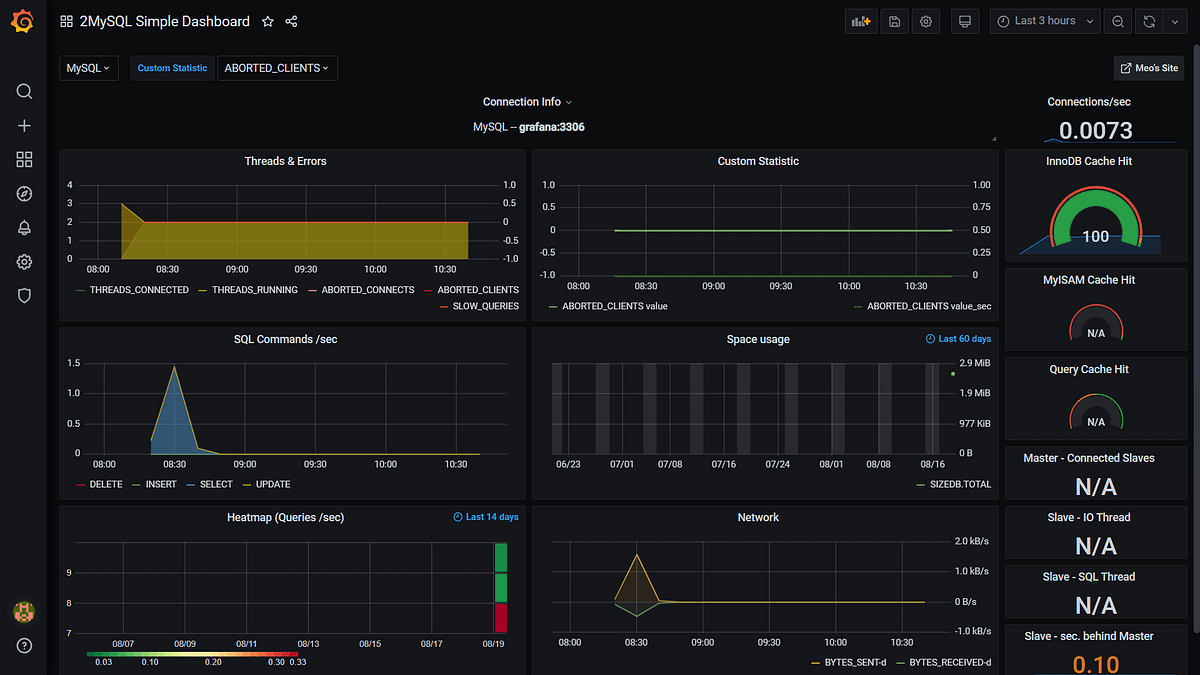Open the MySQL datasource dropdown
Viewport: 1200px width, 675px height.
[88, 68]
